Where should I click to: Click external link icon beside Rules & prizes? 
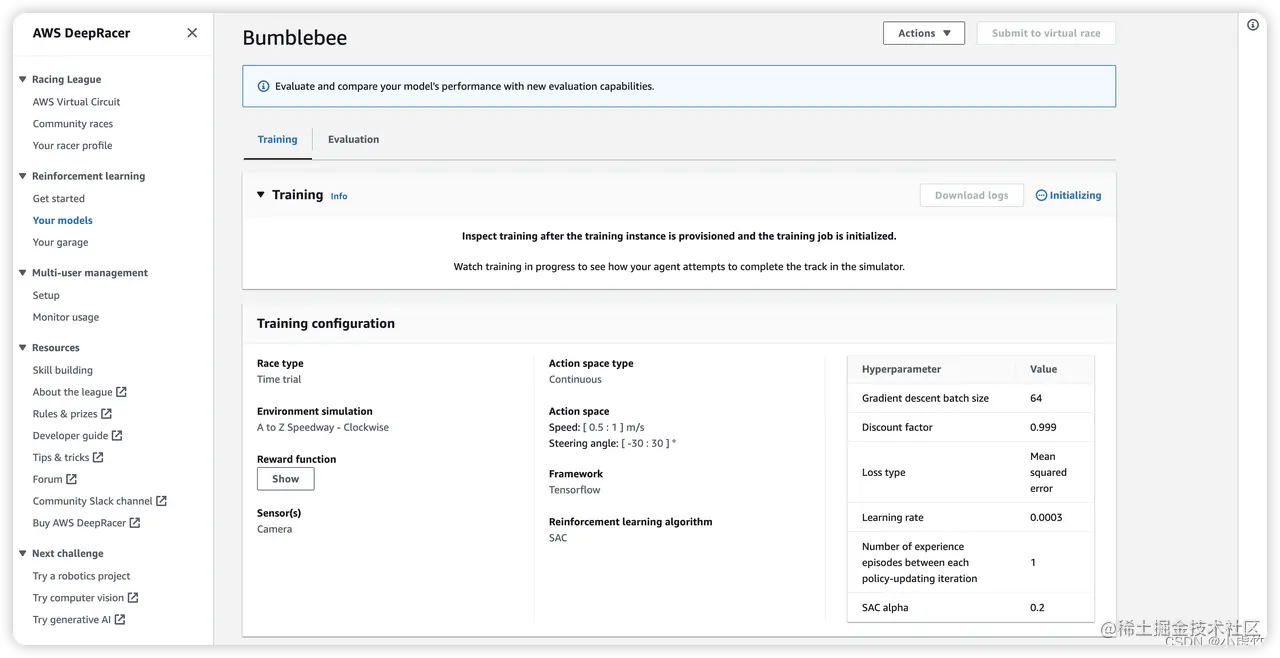click(x=106, y=414)
